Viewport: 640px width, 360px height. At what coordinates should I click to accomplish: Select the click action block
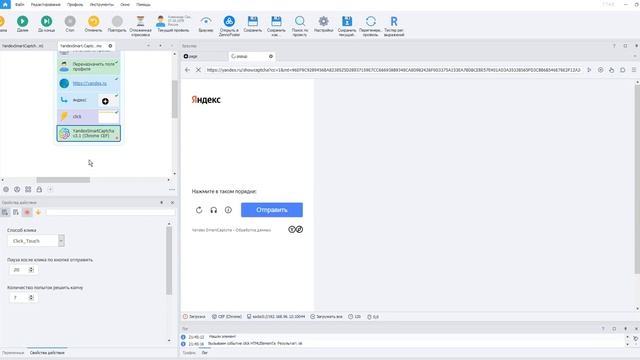[x=89, y=117]
